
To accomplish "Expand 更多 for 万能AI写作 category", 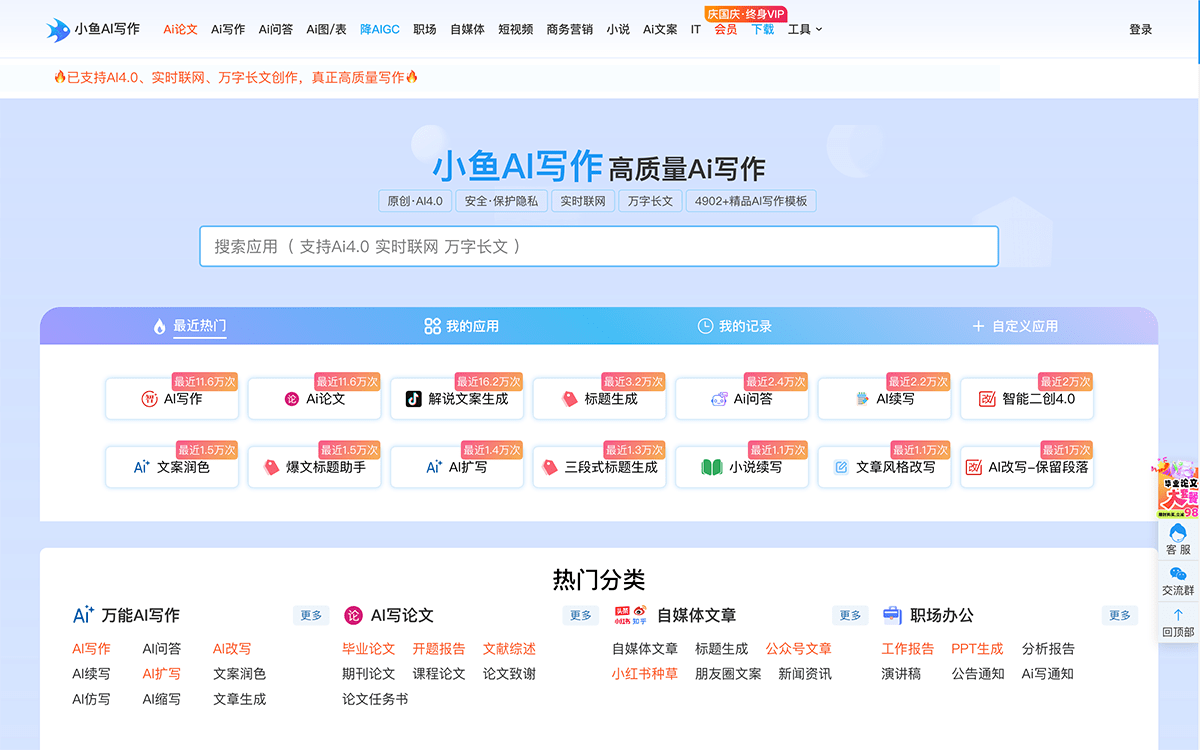I will pos(311,615).
